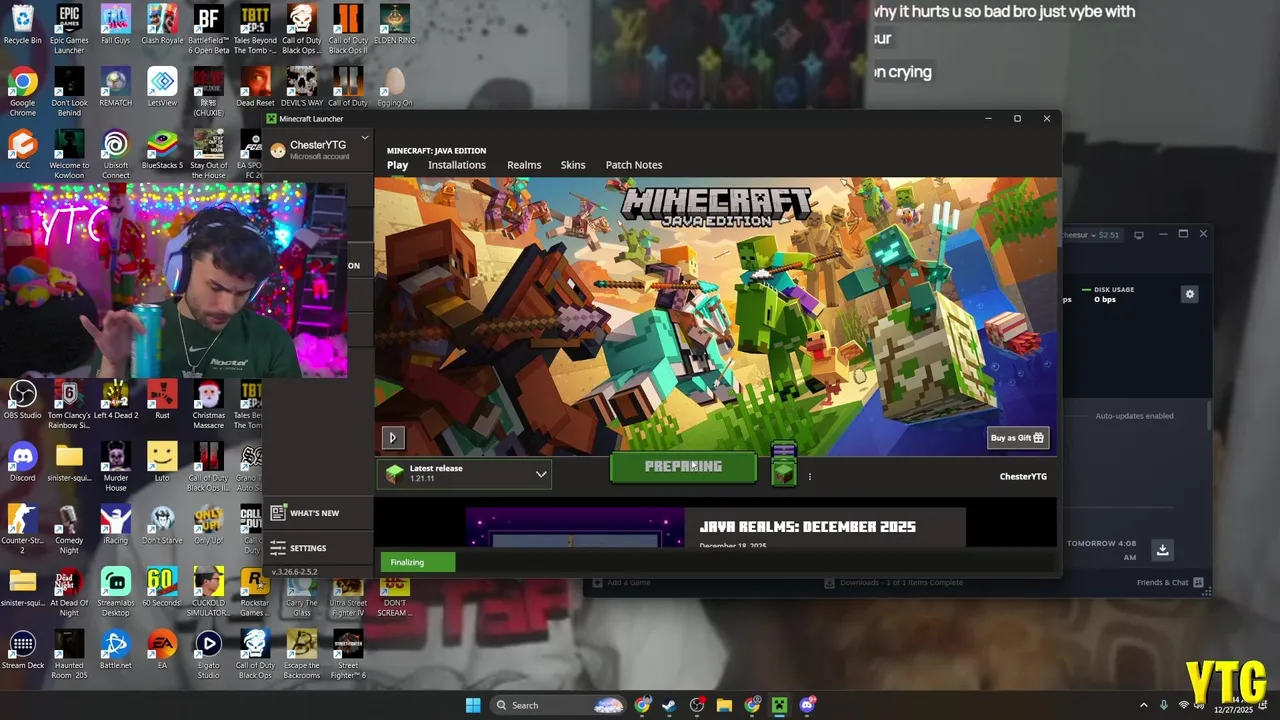1280x720 pixels.
Task: Select the Street Fighter 6 desktop icon
Action: pos(348,655)
